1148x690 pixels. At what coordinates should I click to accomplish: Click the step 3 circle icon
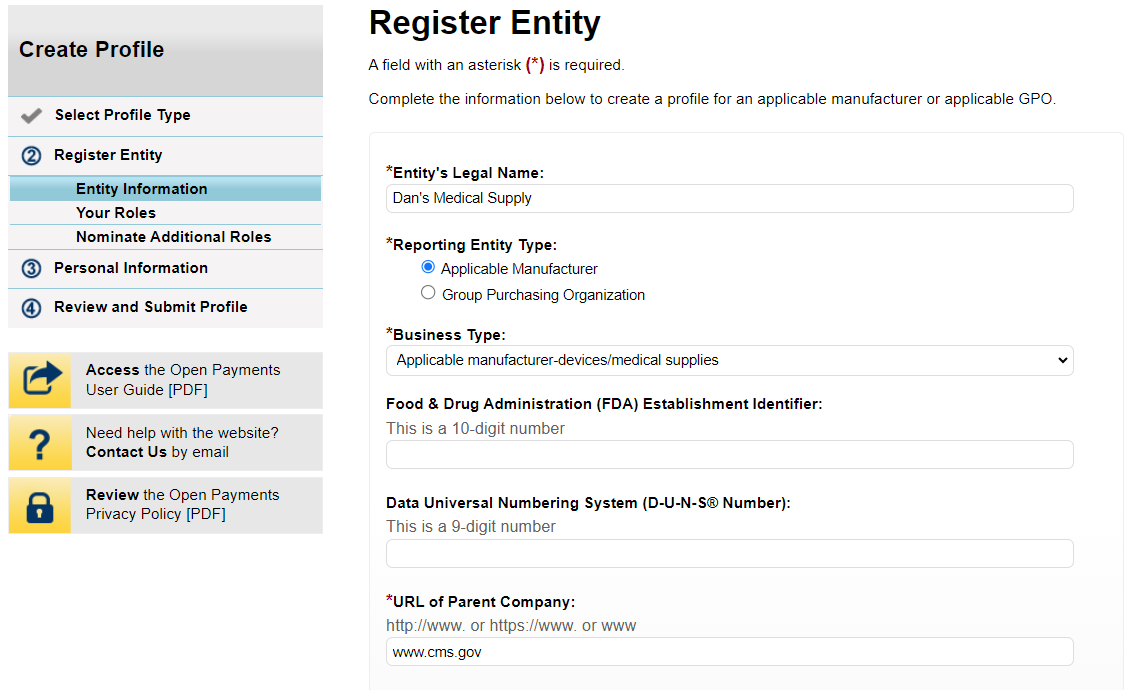[x=31, y=269]
